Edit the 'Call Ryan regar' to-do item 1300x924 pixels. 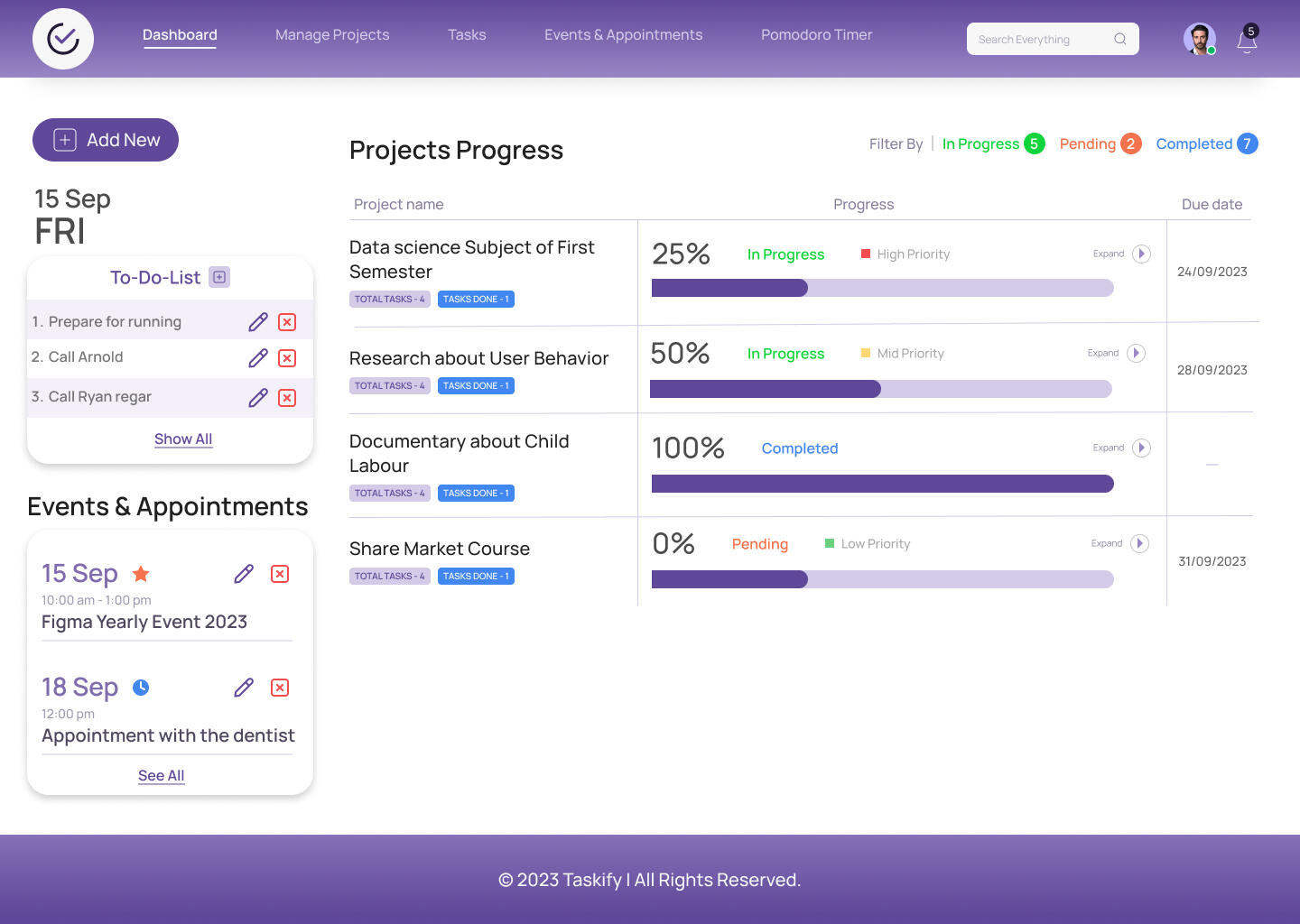coord(258,398)
